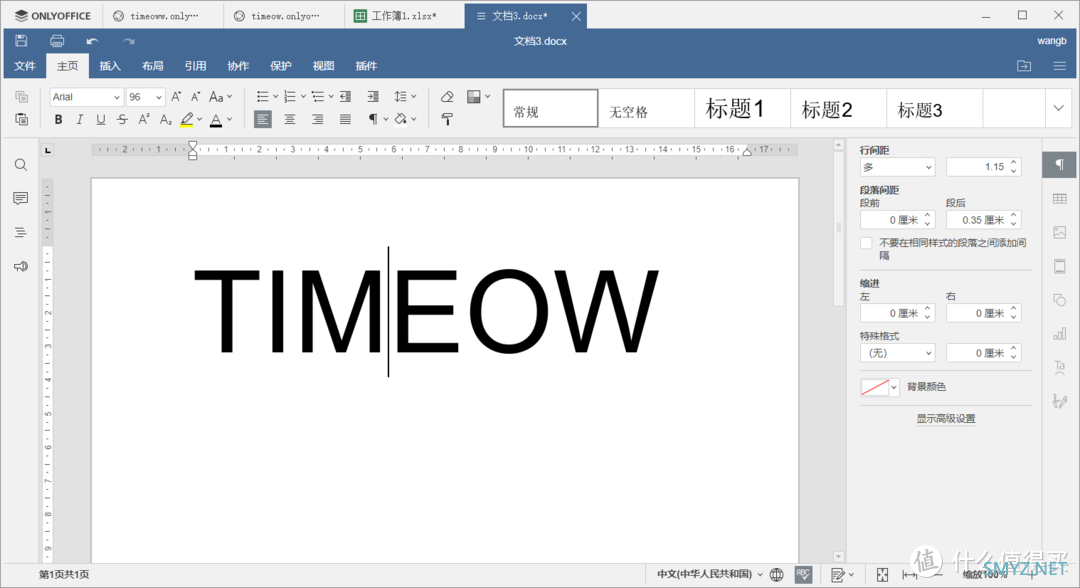The height and width of the screenshot is (588, 1080).
Task: Open the font size 96 dropdown
Action: coord(158,97)
